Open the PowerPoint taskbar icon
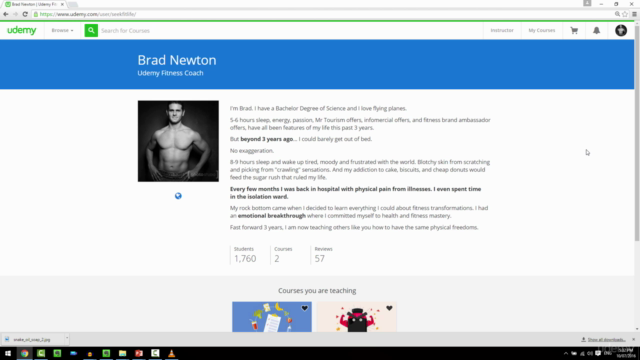The width and height of the screenshot is (640, 360). point(139,353)
